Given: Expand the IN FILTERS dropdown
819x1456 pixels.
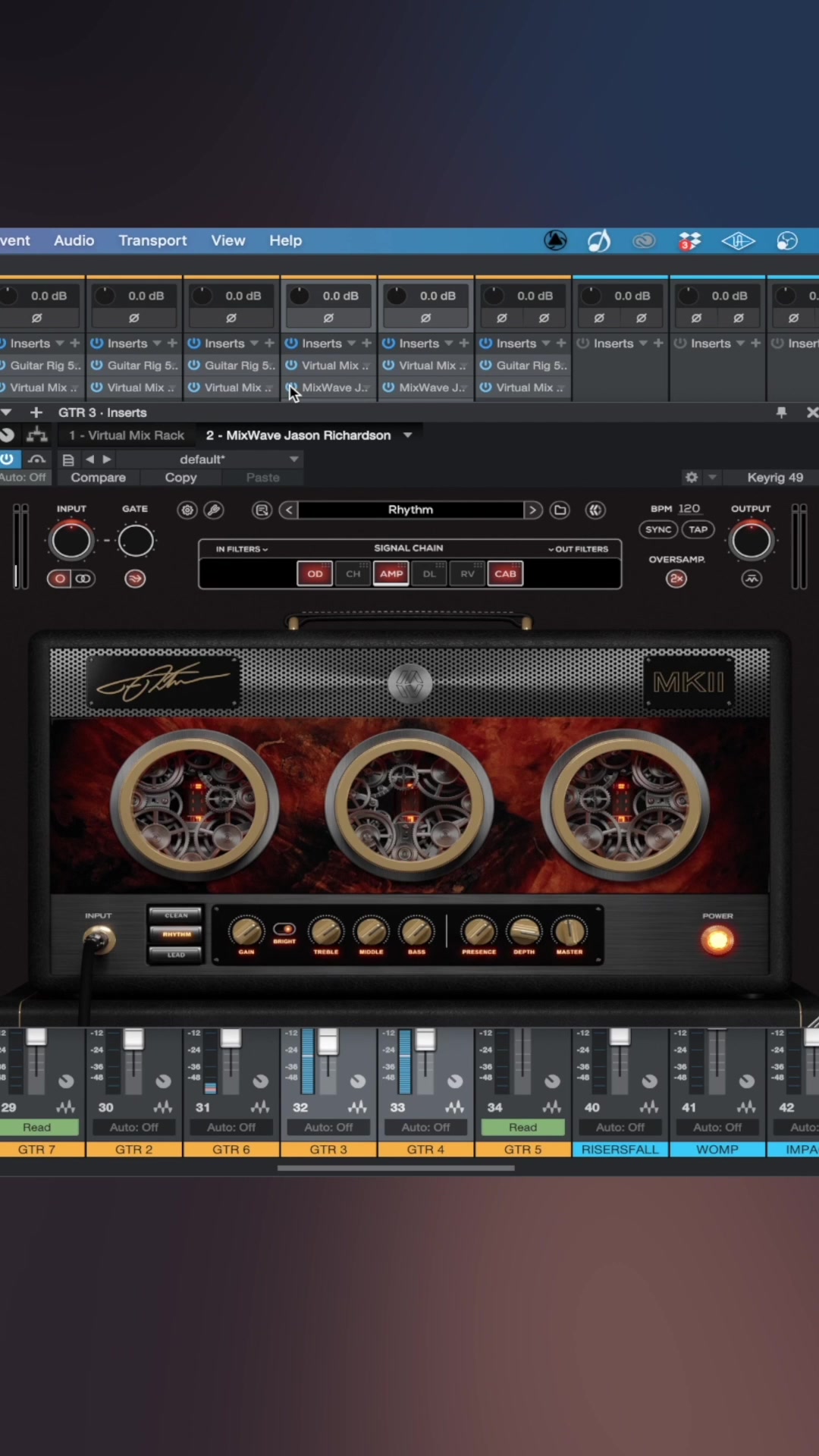Looking at the screenshot, I should click(241, 549).
